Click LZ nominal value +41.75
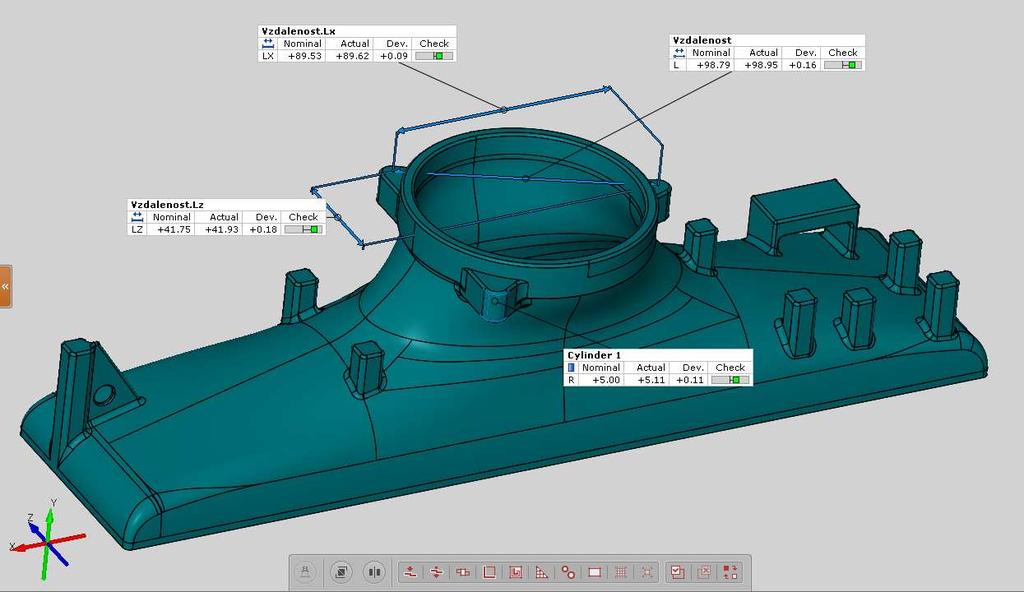 (x=174, y=230)
